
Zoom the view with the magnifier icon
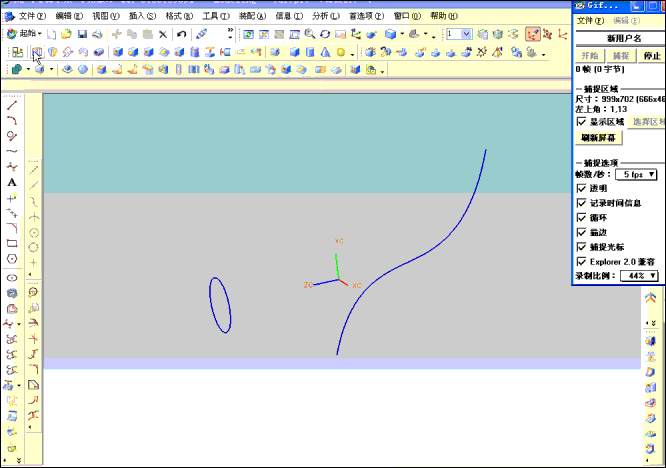310,34
